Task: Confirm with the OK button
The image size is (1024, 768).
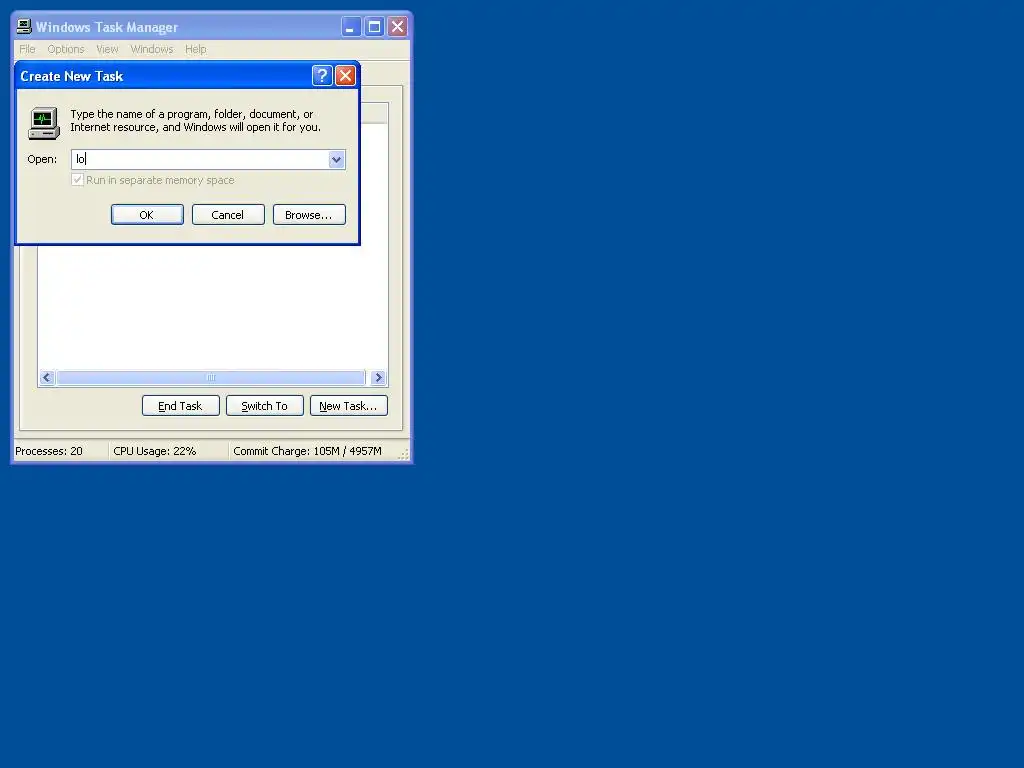Action: pos(147,215)
